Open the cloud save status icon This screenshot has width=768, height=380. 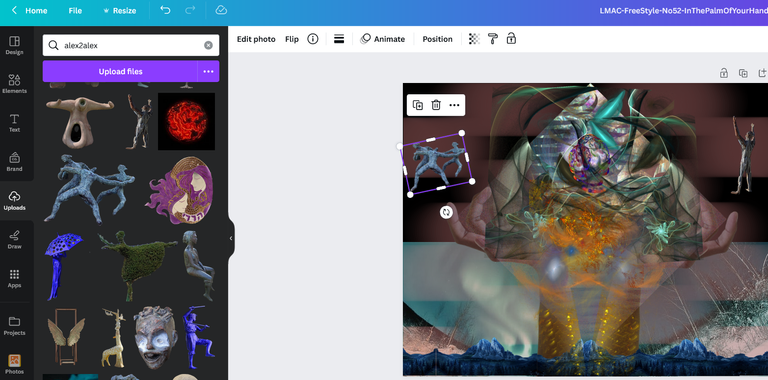click(221, 10)
